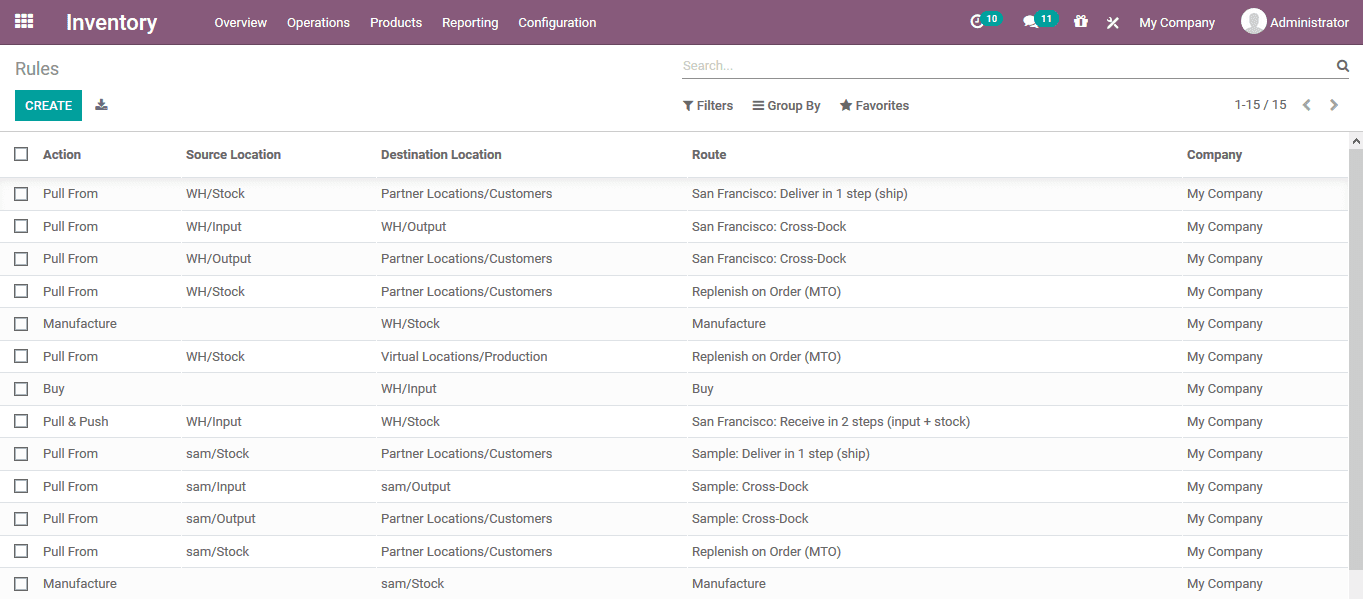Open the apps grid menu
The image size is (1363, 599).
click(23, 21)
